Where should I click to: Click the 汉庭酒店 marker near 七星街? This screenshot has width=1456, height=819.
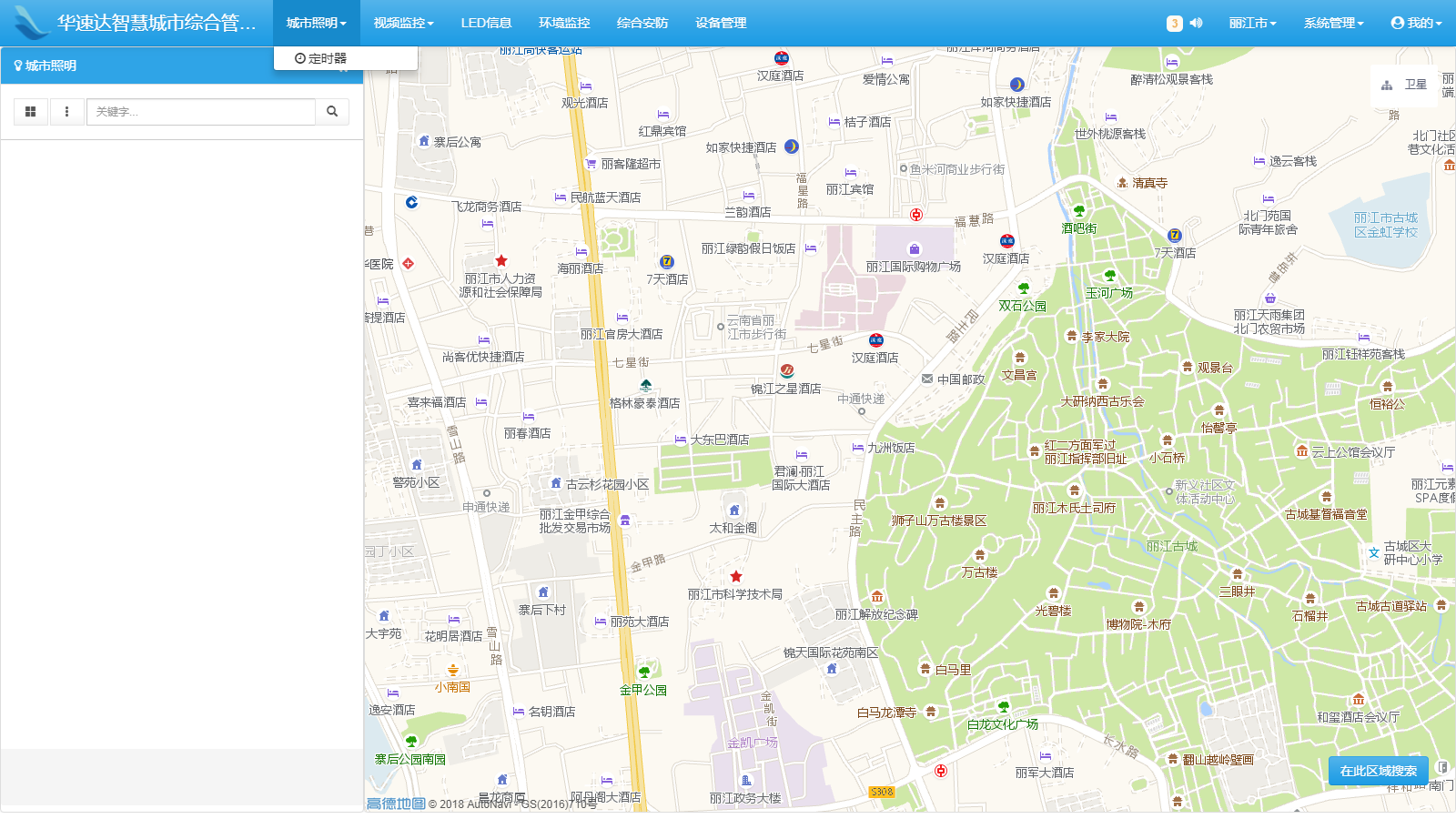pyautogui.click(x=875, y=339)
